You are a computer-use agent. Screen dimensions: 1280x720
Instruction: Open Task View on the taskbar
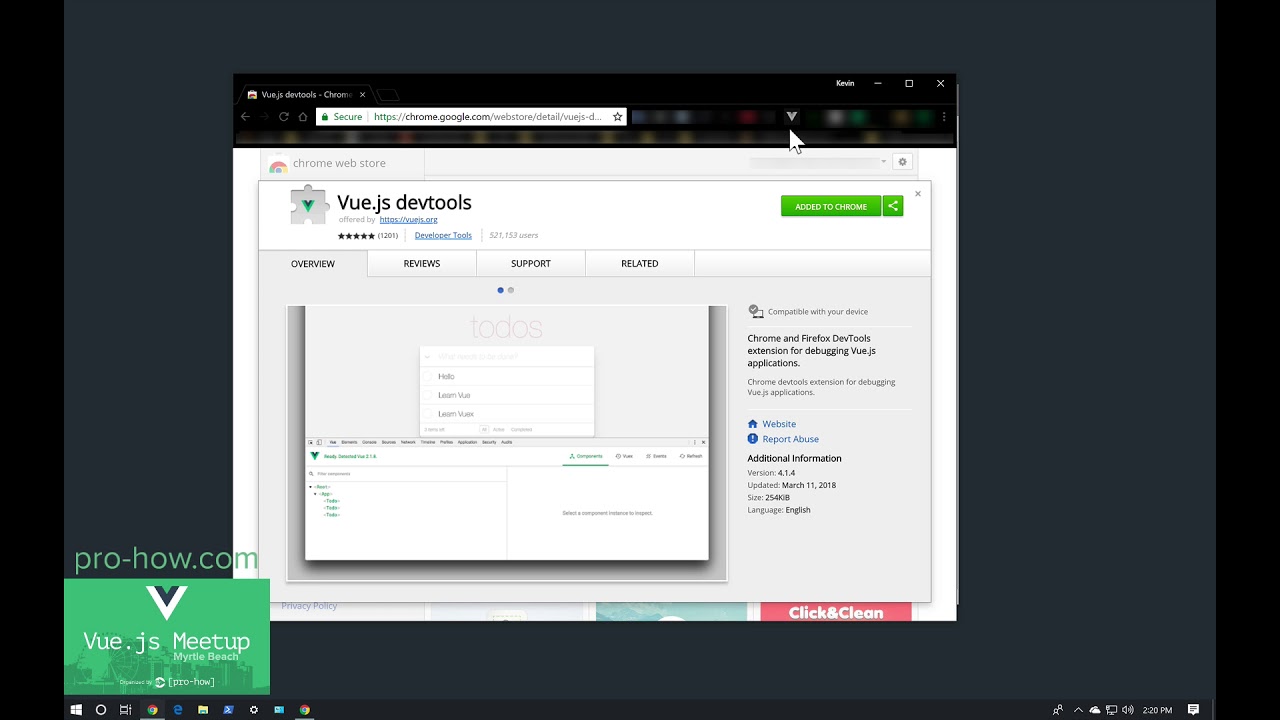coord(126,710)
